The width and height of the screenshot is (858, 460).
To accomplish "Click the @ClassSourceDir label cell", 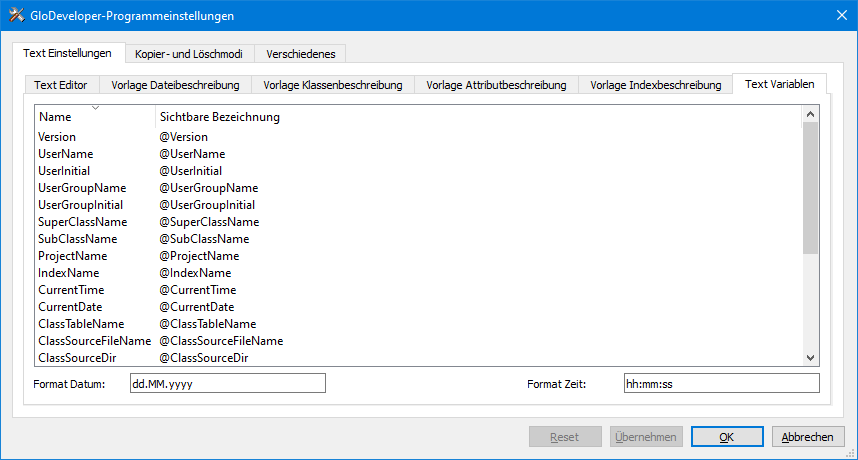I will pos(204,357).
